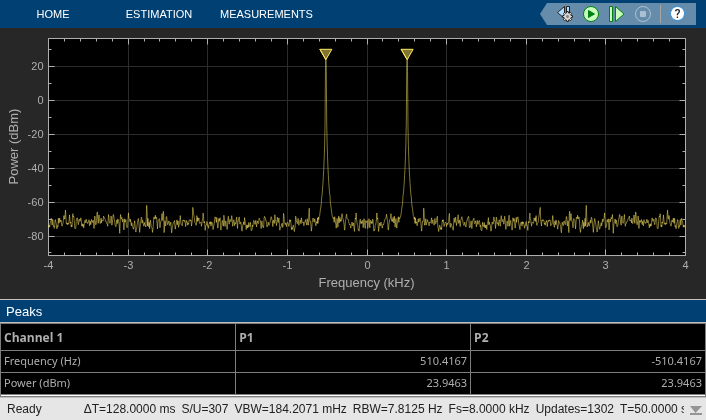Expand the status bar dropdown arrow
The width and height of the screenshot is (706, 420).
point(696,410)
